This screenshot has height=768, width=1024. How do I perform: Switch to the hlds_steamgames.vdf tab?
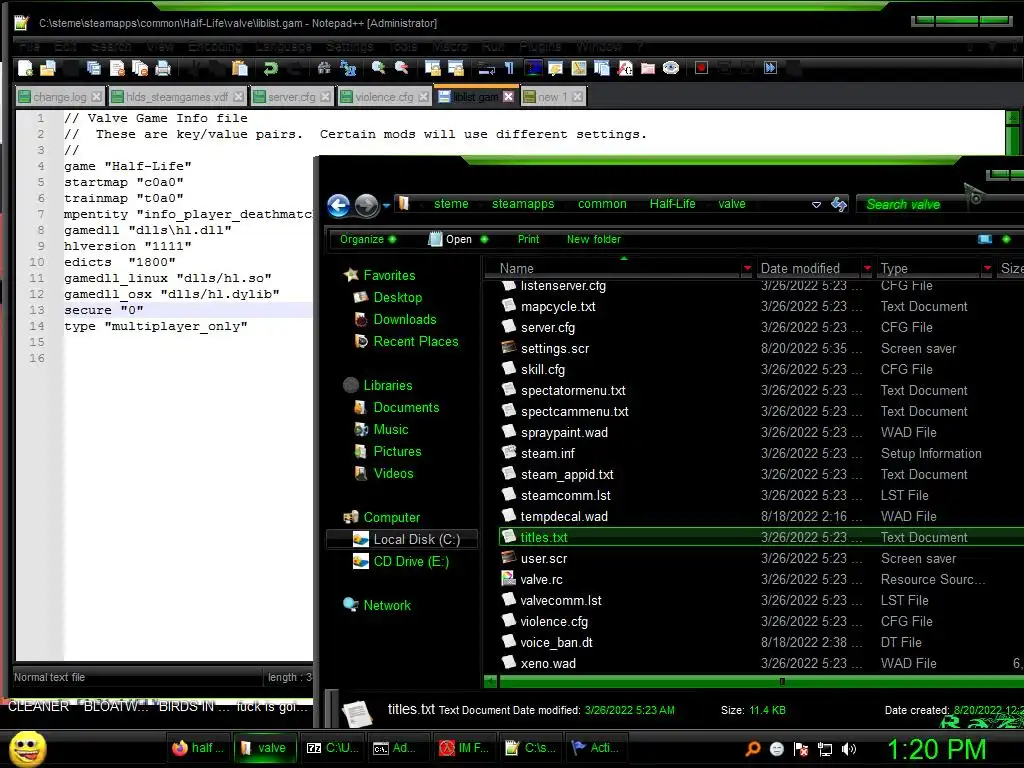177,97
